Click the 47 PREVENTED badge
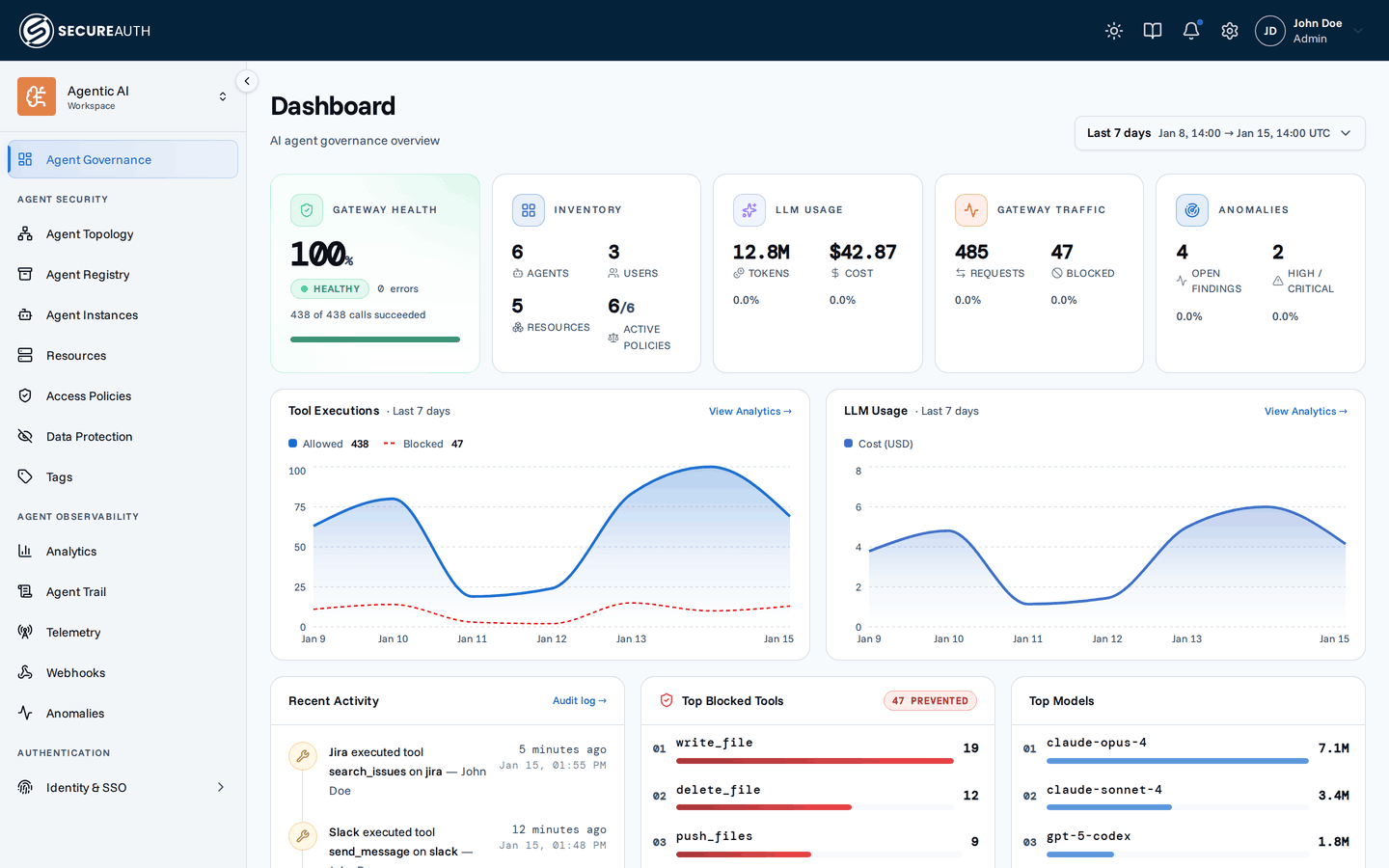1389x868 pixels. point(930,701)
